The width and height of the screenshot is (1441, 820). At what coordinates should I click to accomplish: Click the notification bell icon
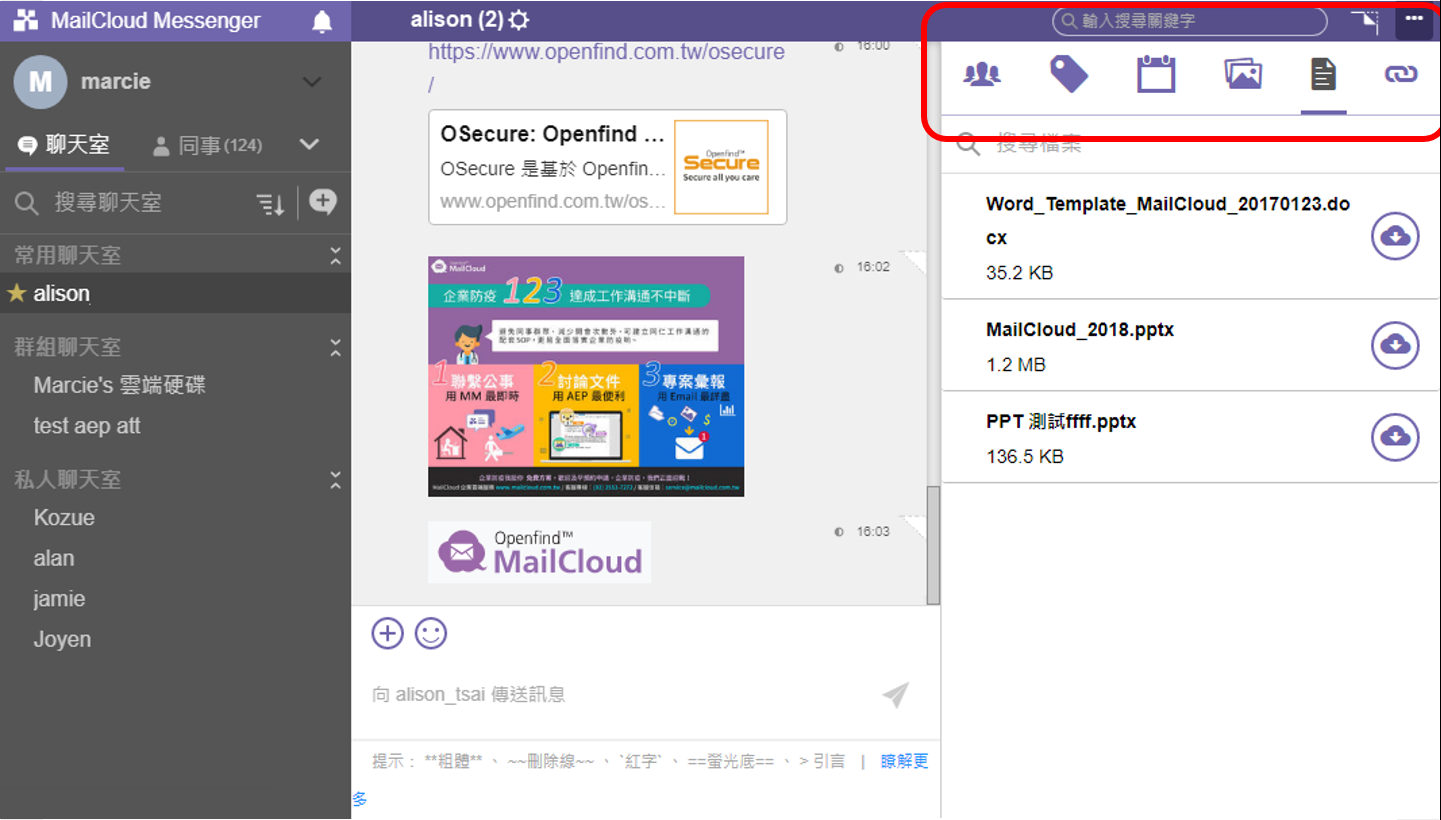(322, 21)
